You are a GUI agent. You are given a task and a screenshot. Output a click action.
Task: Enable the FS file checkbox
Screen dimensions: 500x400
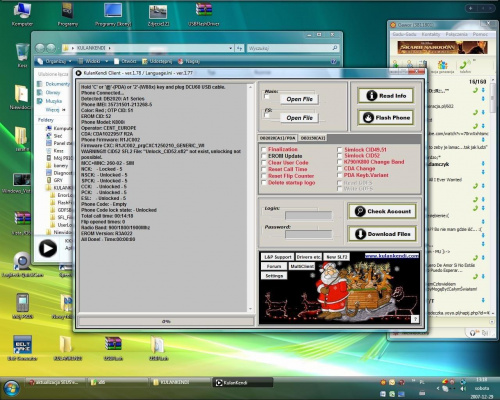point(266,115)
